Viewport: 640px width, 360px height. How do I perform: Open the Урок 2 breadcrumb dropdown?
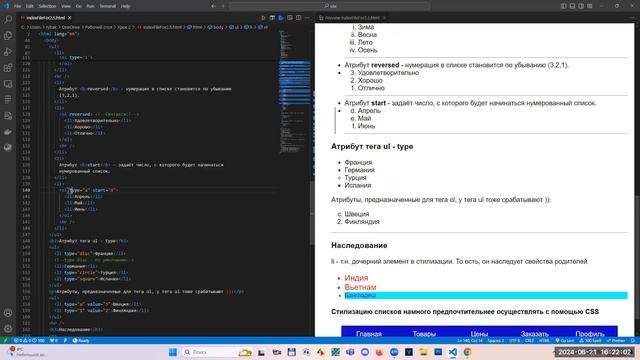(124, 27)
